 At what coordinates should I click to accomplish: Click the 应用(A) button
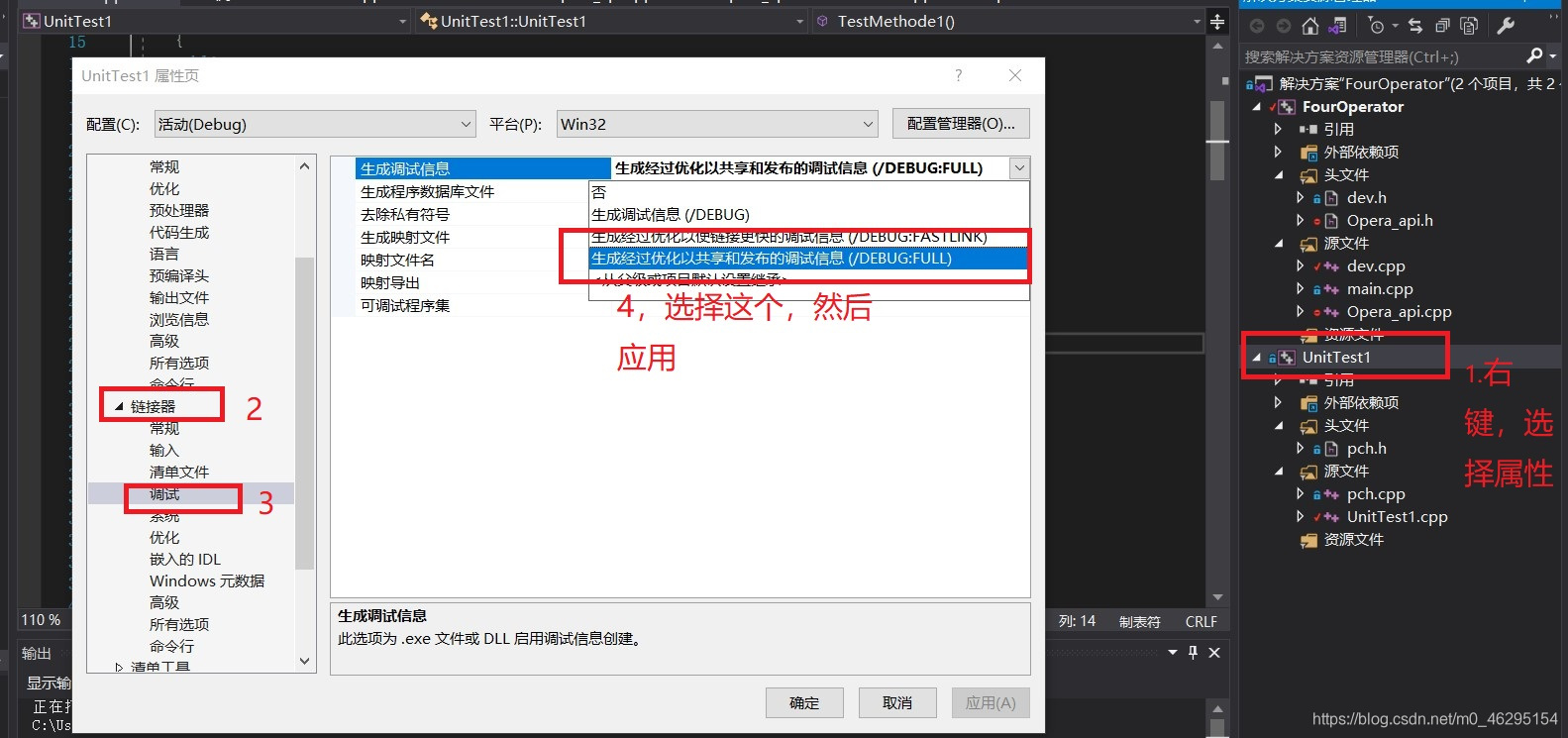click(x=991, y=702)
